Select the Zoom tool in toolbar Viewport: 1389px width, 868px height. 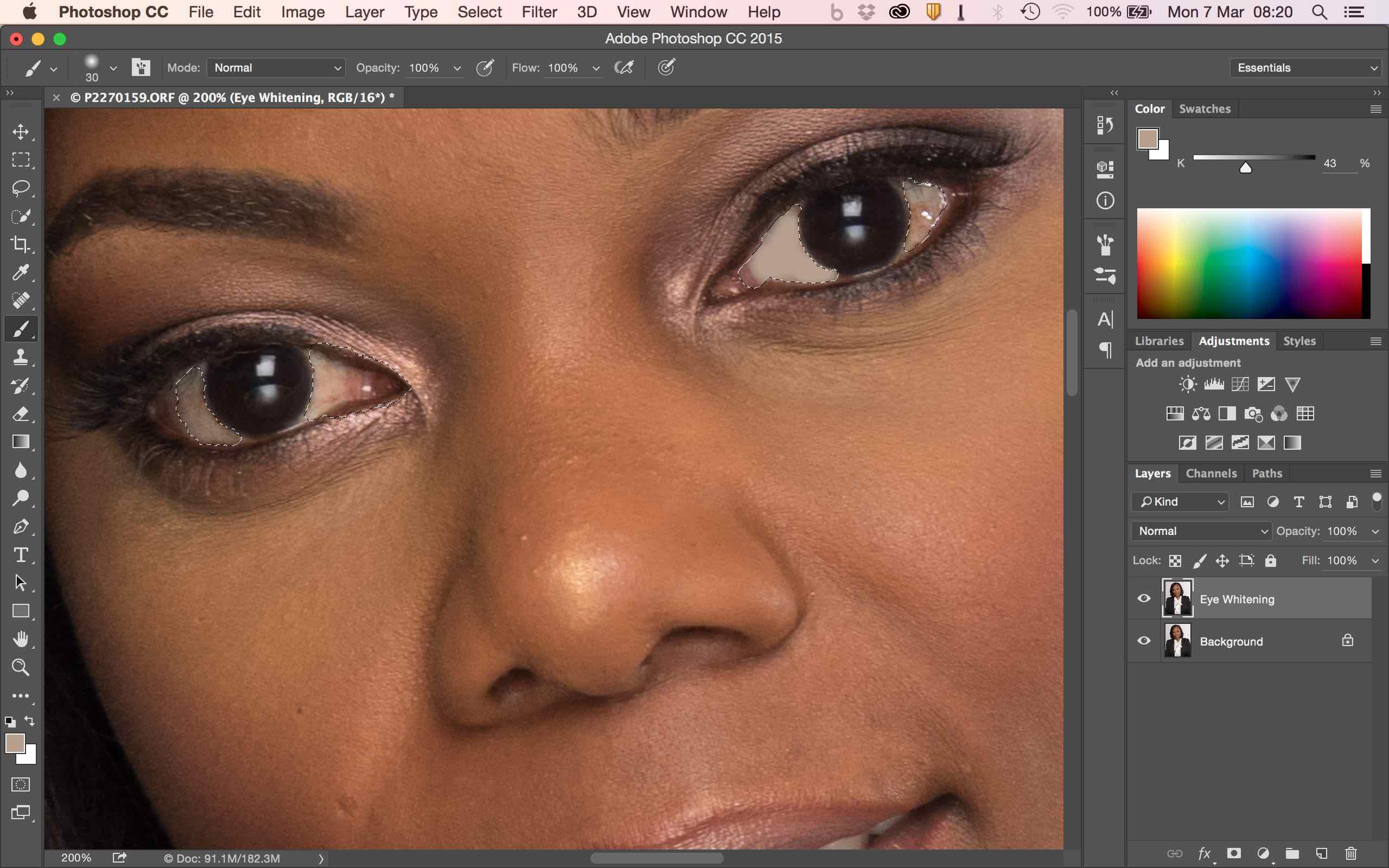tap(21, 667)
